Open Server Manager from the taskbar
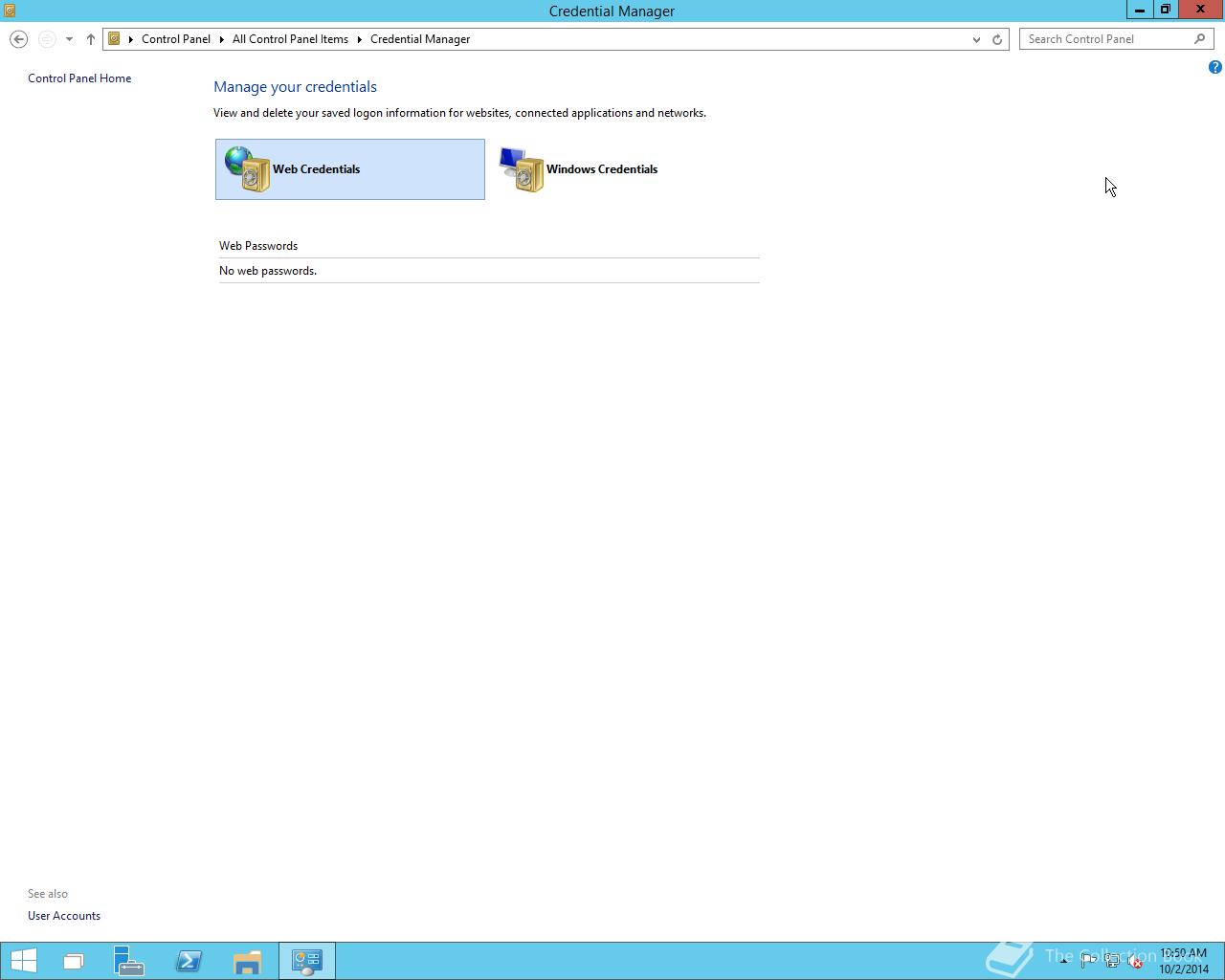Screen dimensions: 1225x980 point(129,961)
